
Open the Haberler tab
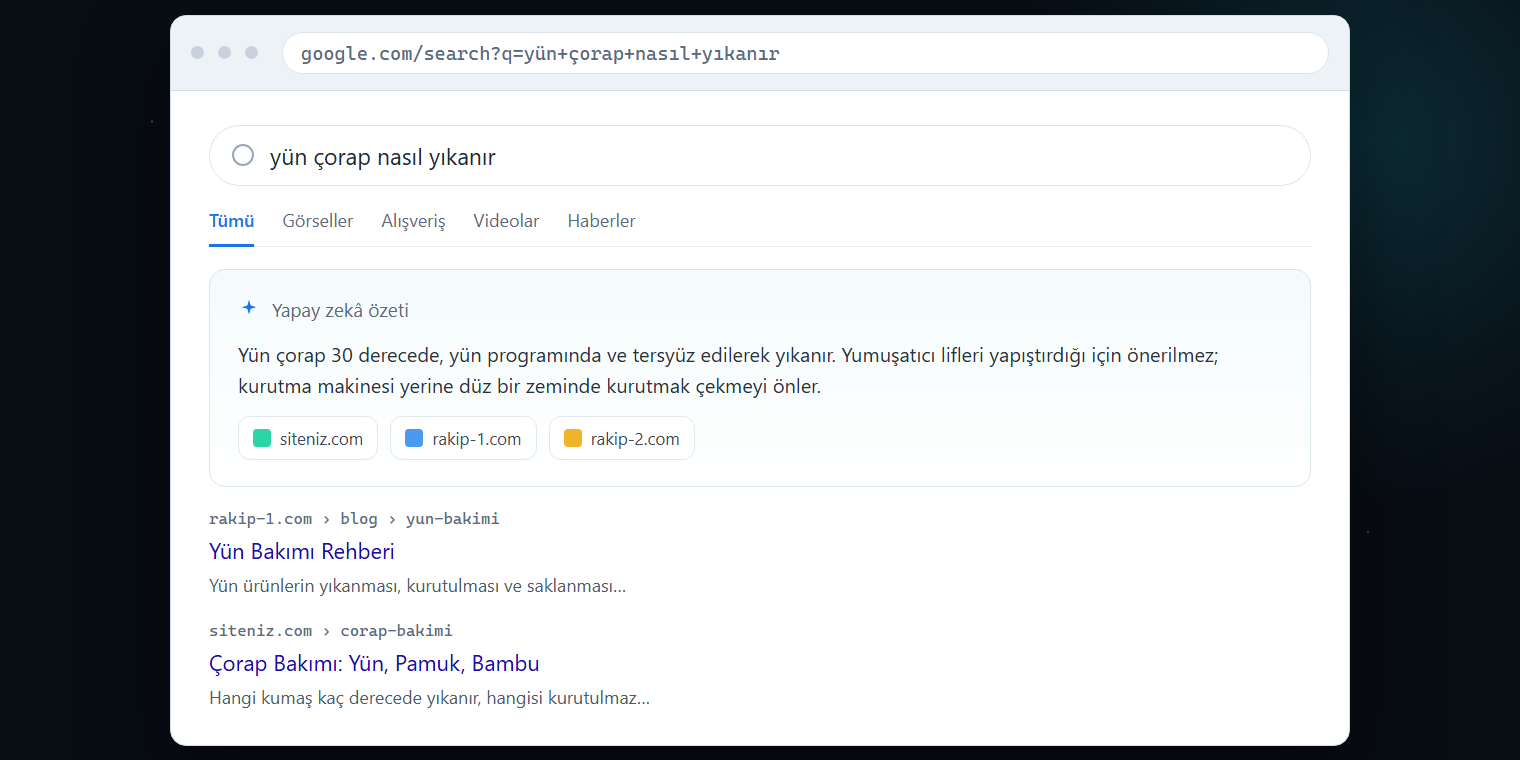point(601,221)
